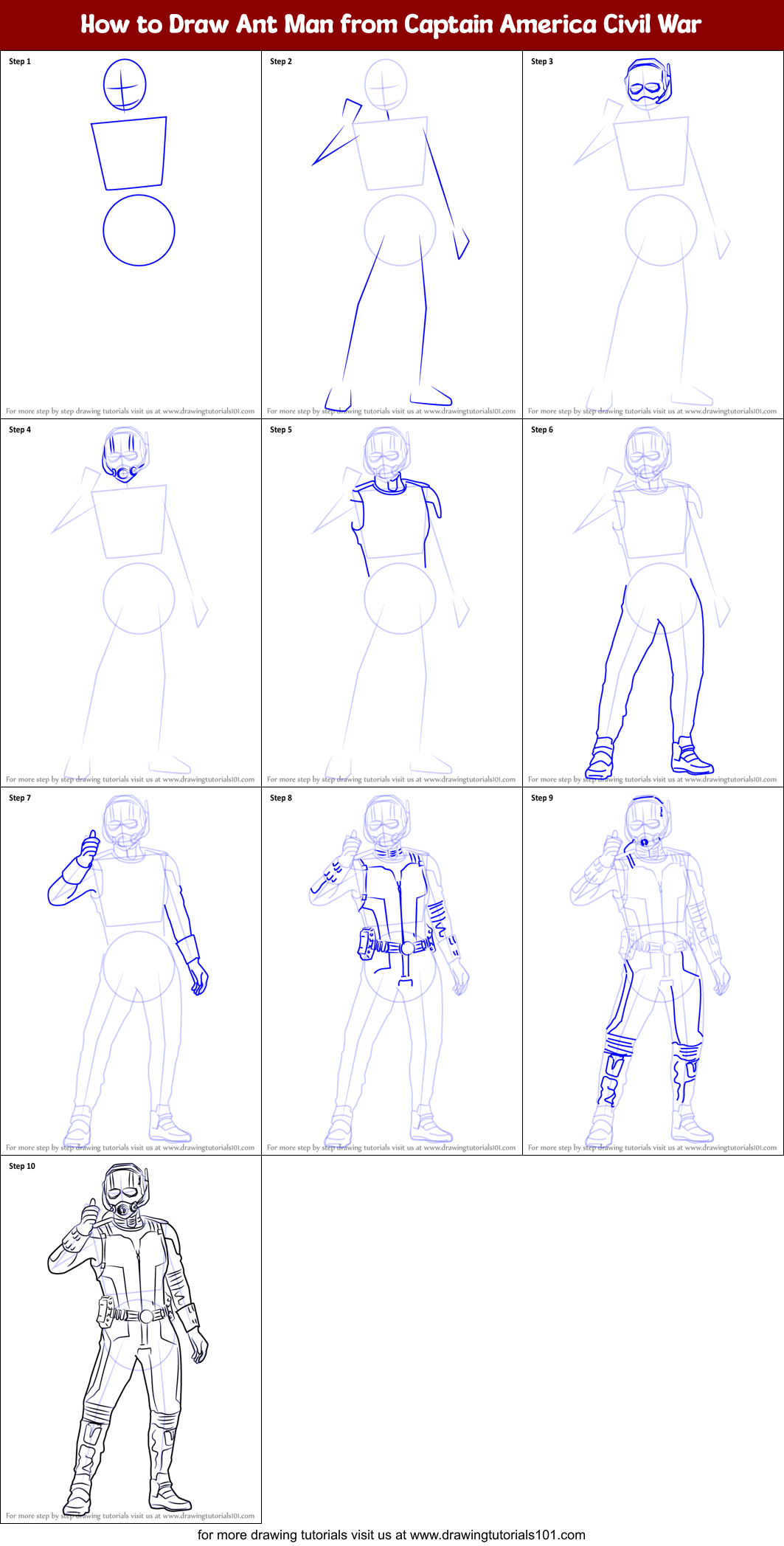Viewport: 784px width, 1546px height.
Task: Select the Step 8 suit and belt panel
Action: (392, 971)
